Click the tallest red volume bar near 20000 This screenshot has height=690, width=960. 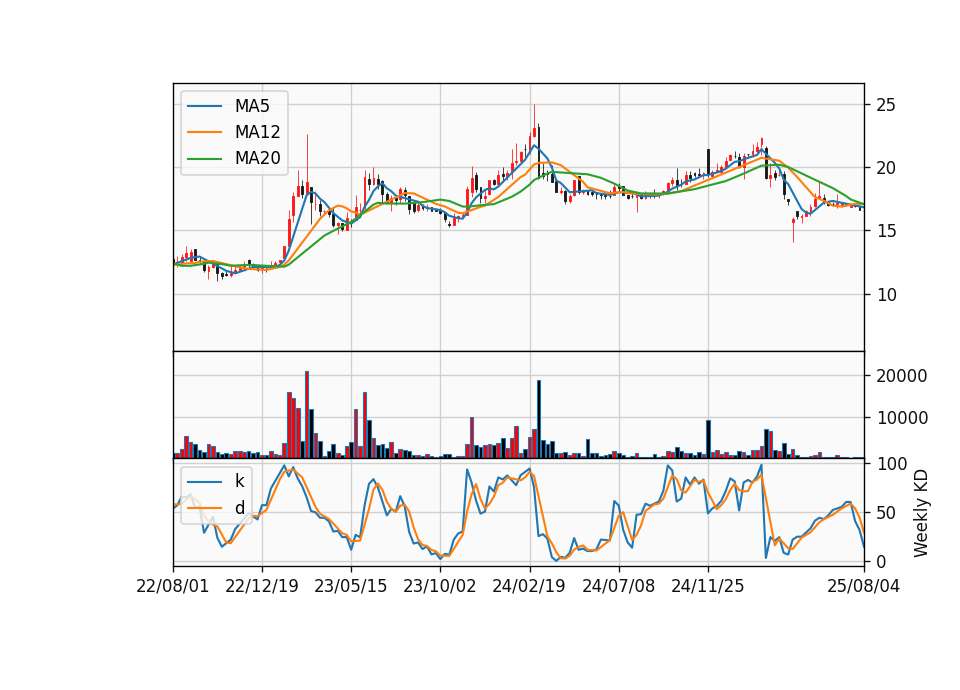tap(307, 414)
